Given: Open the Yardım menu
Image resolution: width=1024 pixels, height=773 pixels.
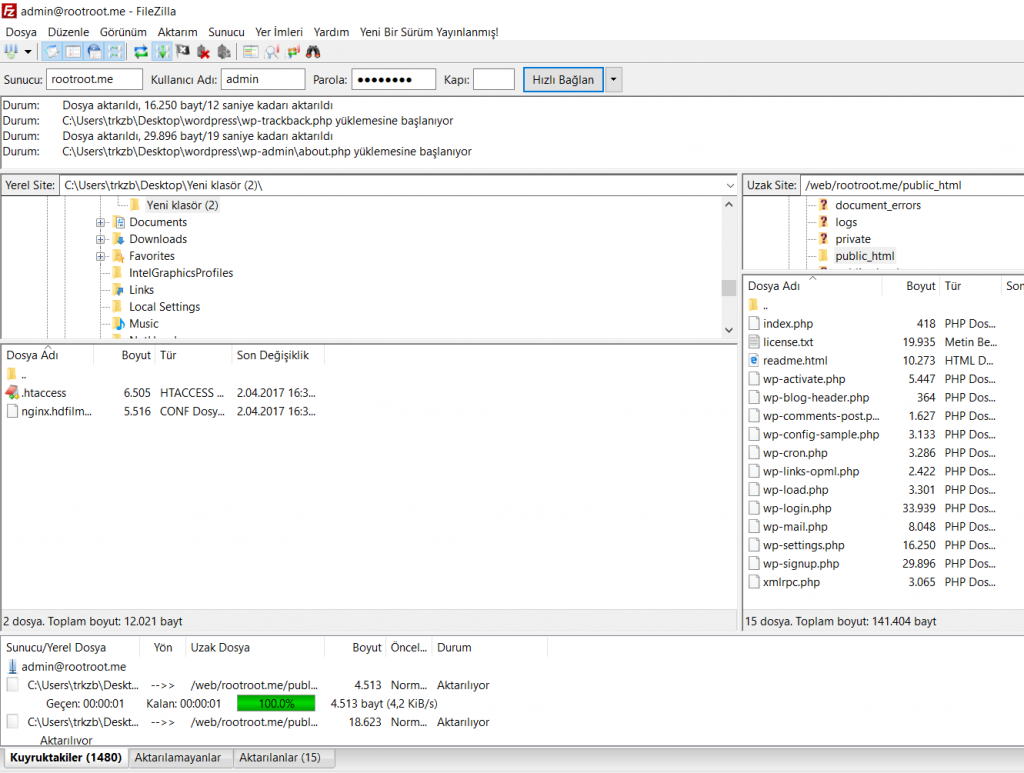Looking at the screenshot, I should (331, 32).
